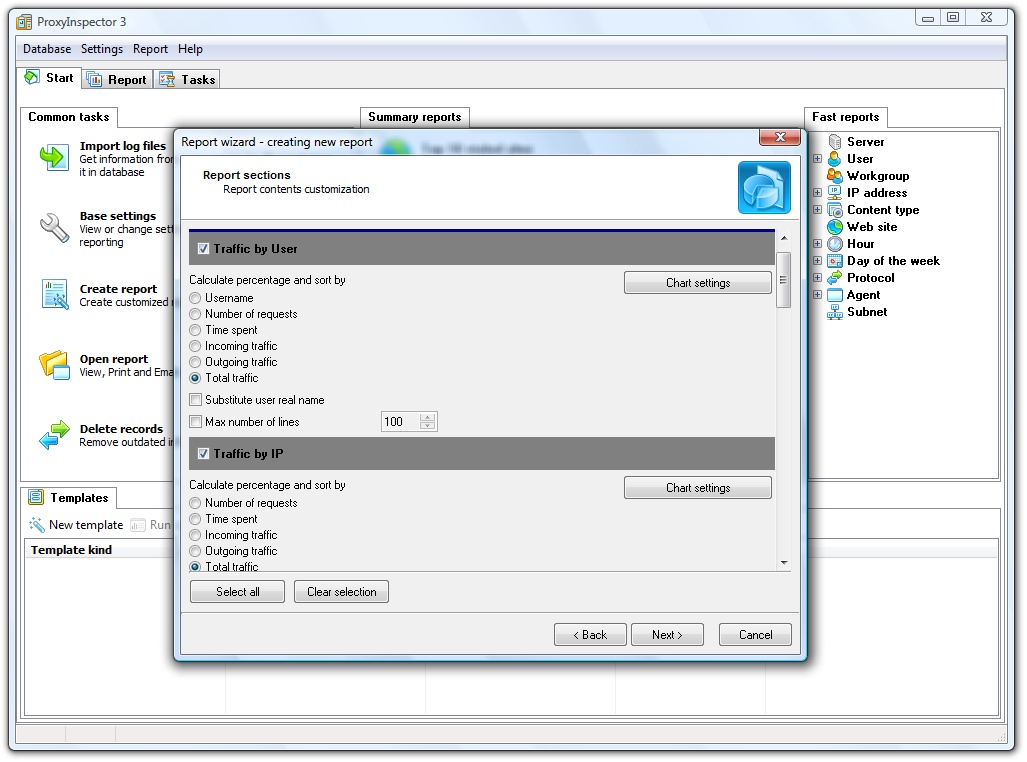Click the Base settings wrench icon
The image size is (1027, 762).
tap(54, 228)
